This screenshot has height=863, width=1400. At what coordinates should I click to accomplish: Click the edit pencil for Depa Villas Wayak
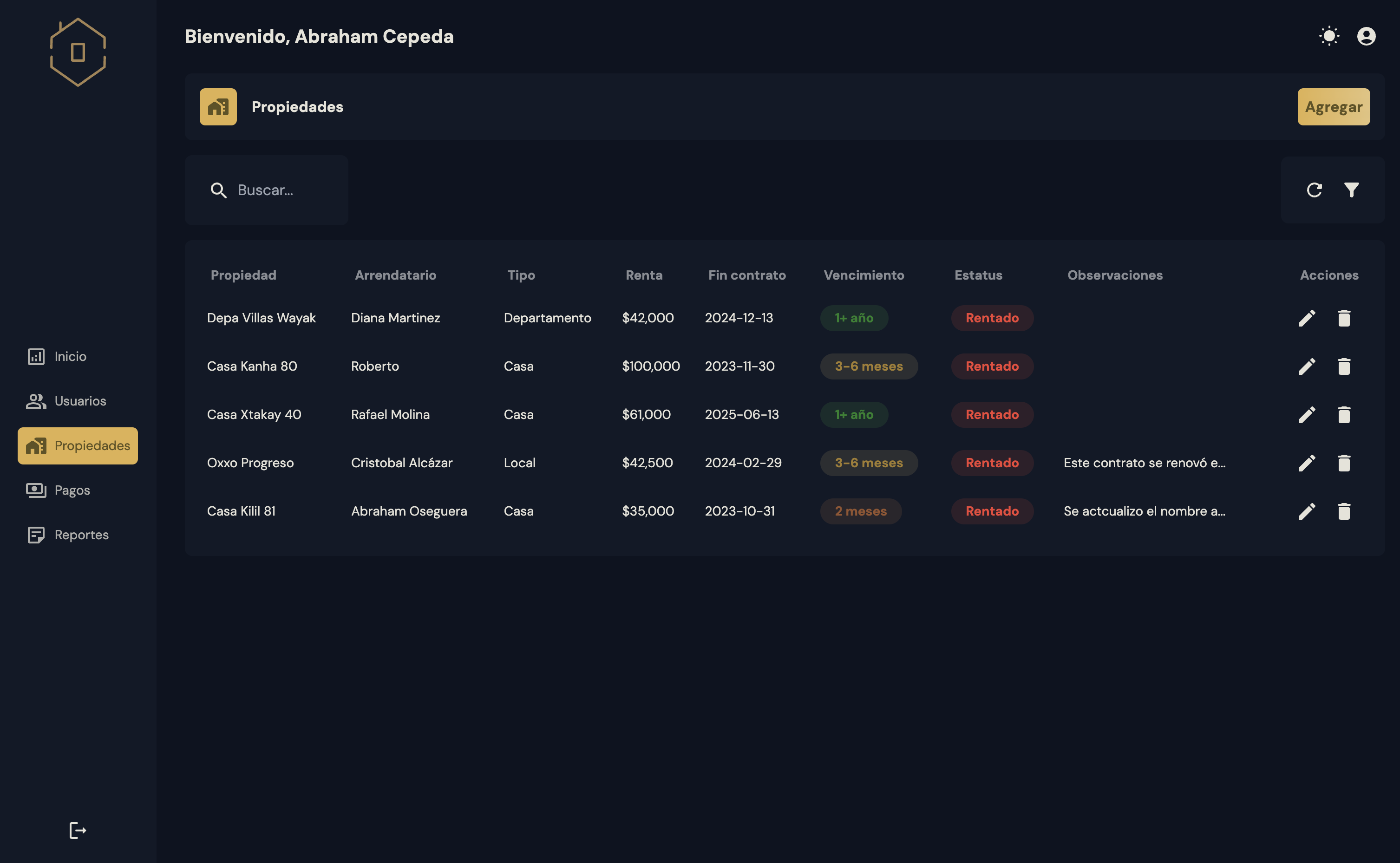click(x=1306, y=318)
